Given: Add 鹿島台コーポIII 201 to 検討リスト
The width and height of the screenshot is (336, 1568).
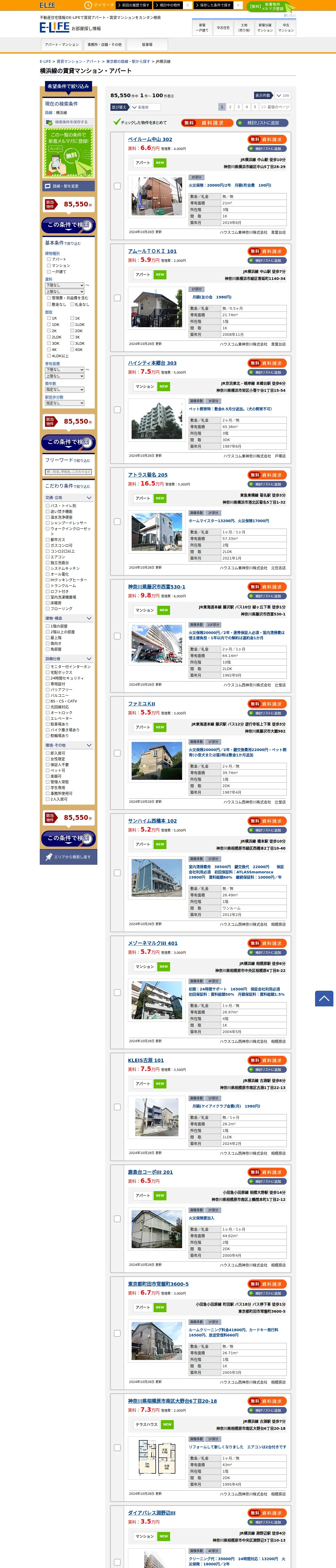Looking at the screenshot, I should pyautogui.click(x=268, y=1181).
